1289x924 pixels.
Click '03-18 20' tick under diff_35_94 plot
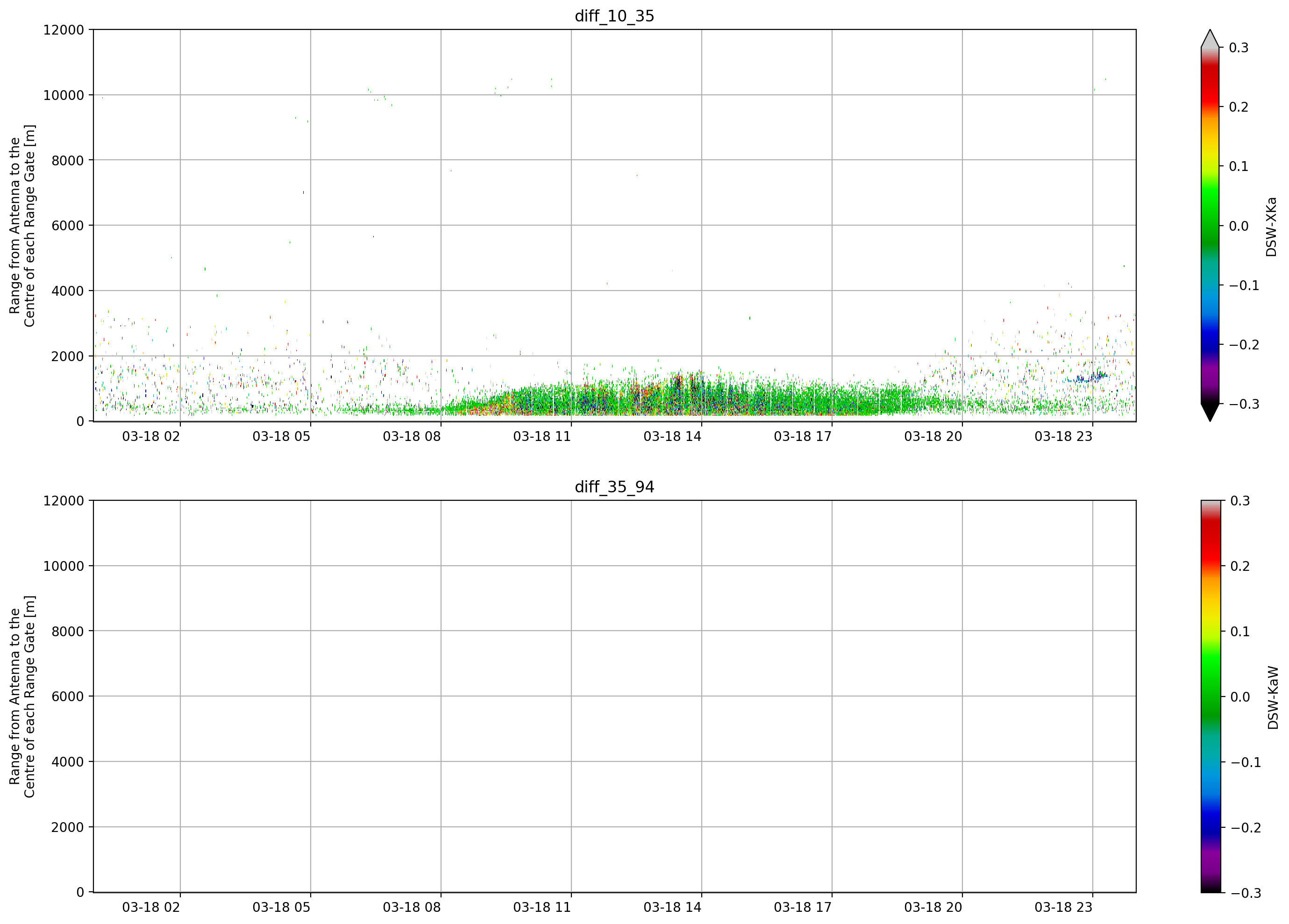933,908
